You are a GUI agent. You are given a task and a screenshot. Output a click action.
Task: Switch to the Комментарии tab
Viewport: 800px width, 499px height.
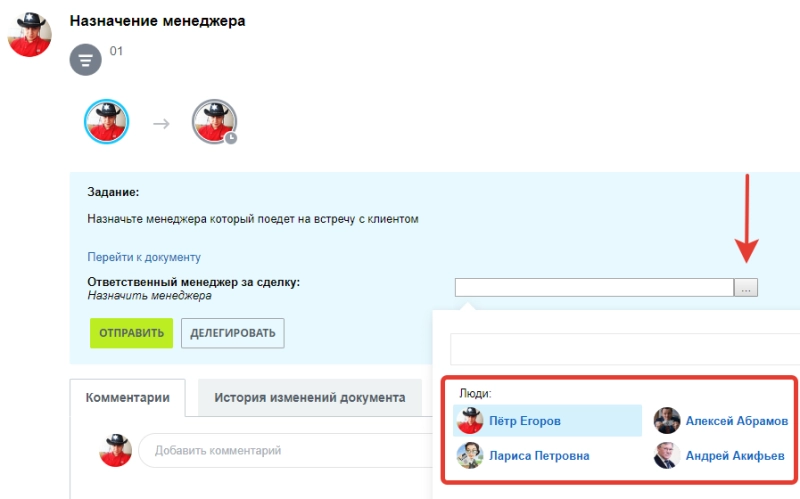(x=127, y=397)
